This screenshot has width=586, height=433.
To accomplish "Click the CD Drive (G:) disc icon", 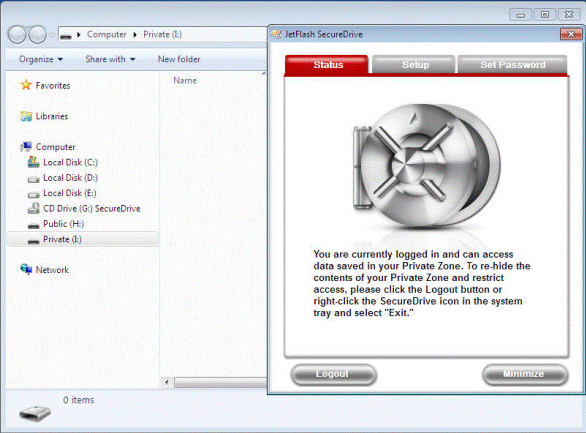I will click(x=33, y=208).
